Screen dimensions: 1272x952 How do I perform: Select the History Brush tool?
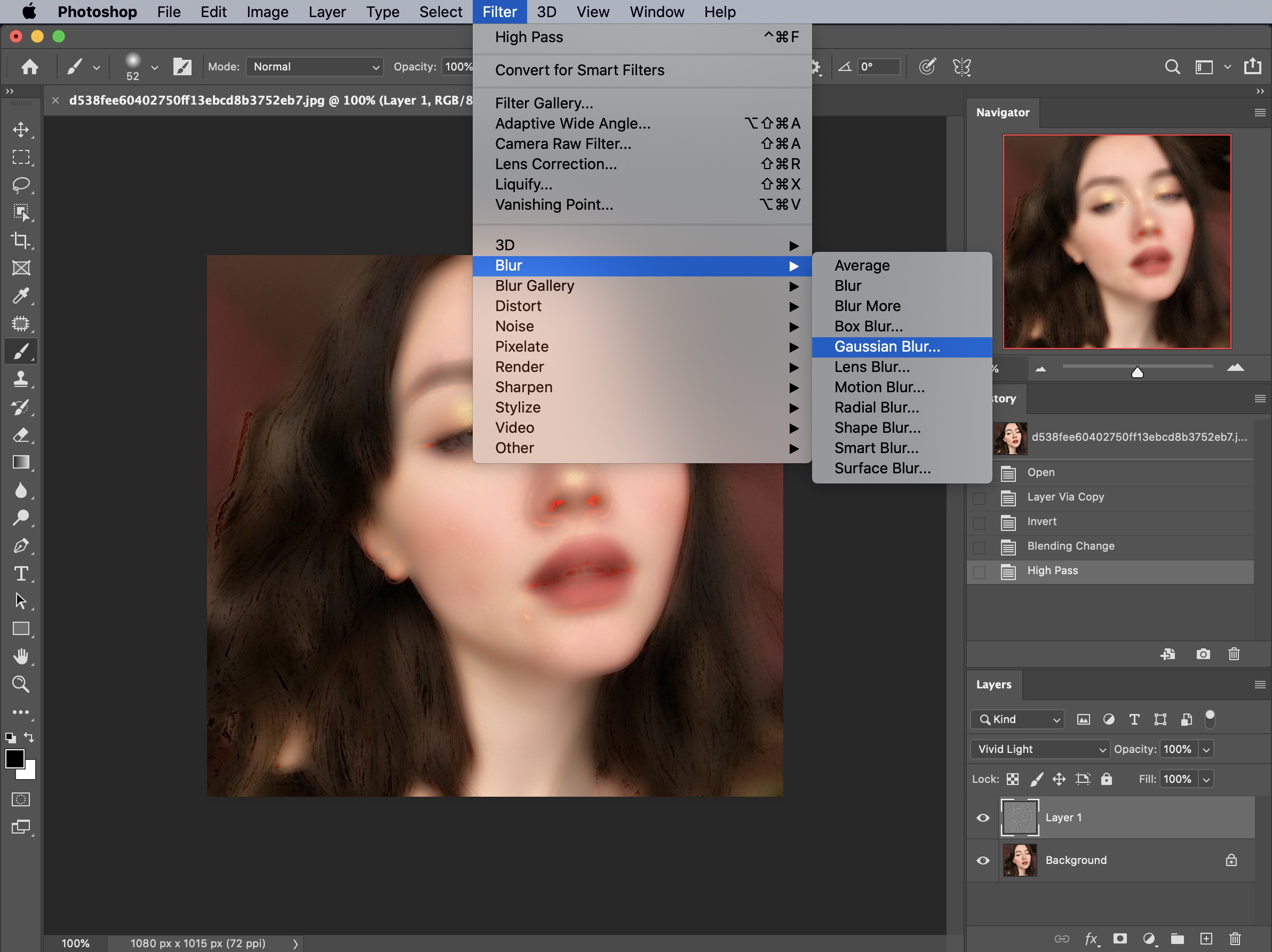[x=21, y=407]
